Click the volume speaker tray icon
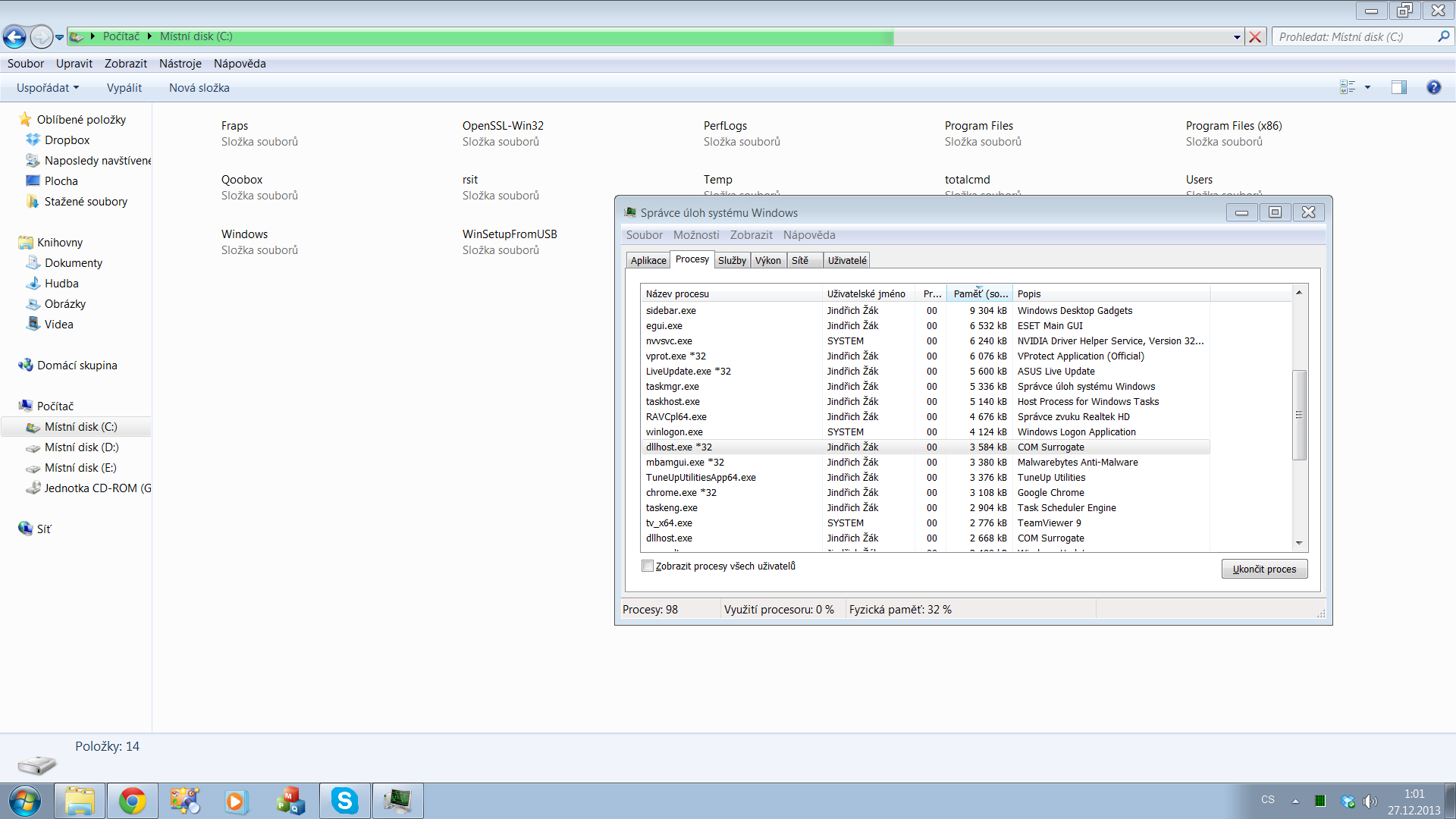 pyautogui.click(x=1369, y=801)
